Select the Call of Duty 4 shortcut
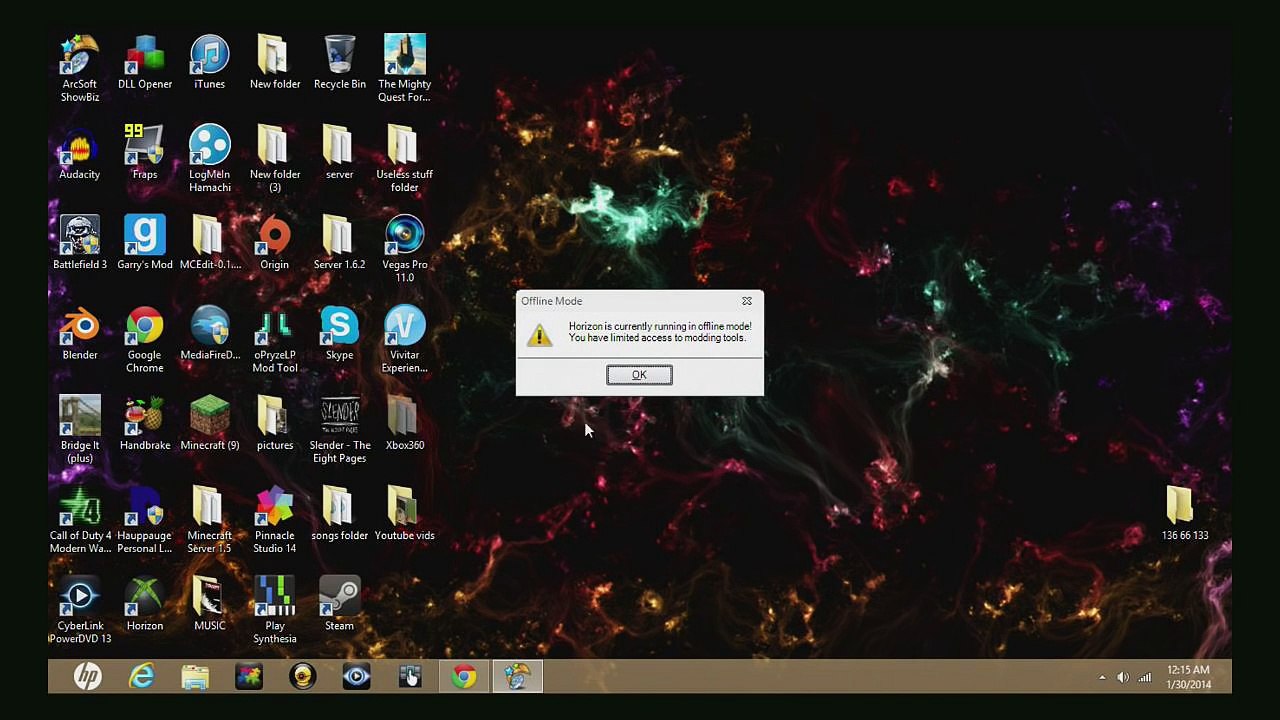Screen dimensions: 1280x720 pos(80,518)
